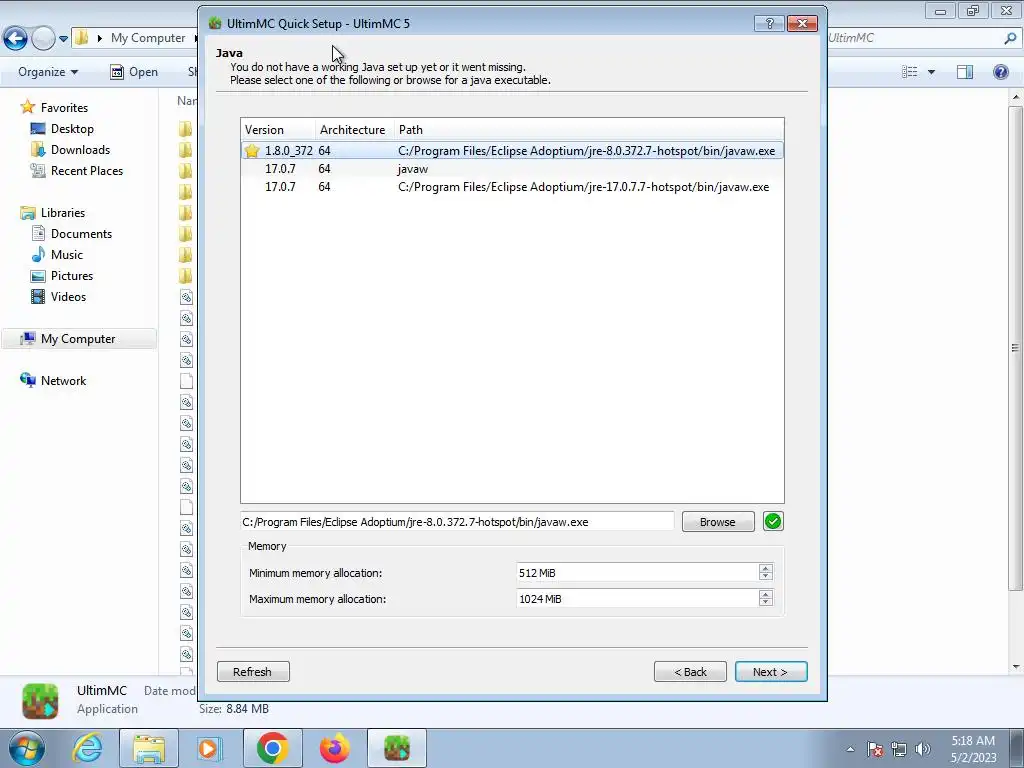Screen dimensions: 1024x768
Task: Decrease minimum memory allocation
Action: [x=765, y=577]
